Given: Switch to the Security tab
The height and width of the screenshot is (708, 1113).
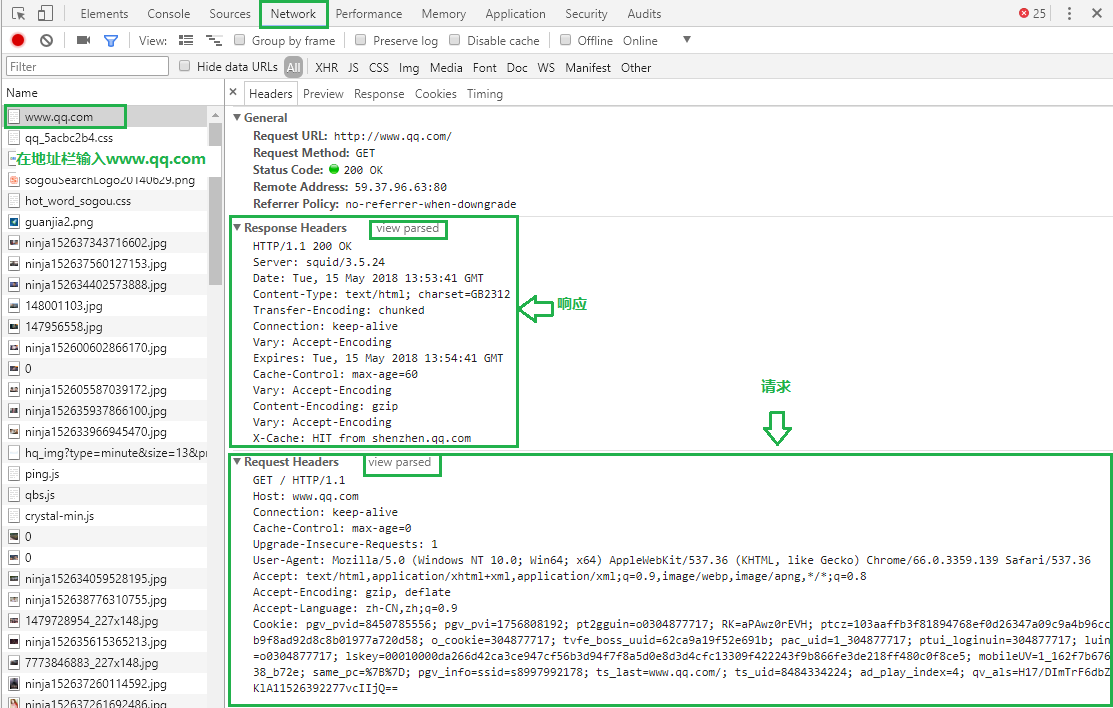Looking at the screenshot, I should click(586, 13).
